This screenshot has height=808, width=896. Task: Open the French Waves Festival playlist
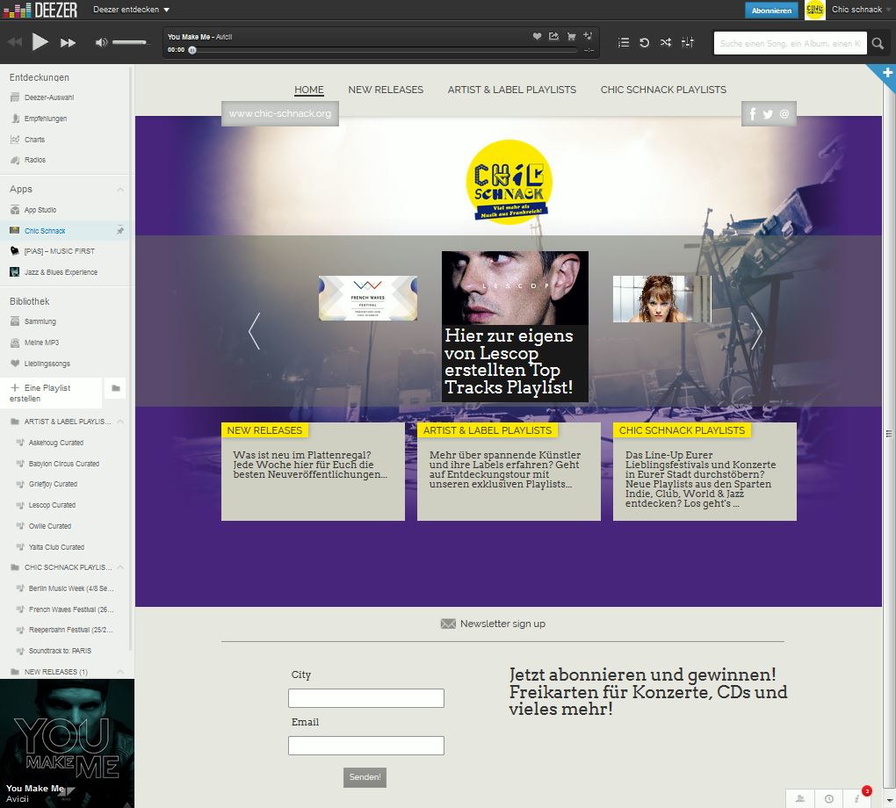tap(71, 610)
